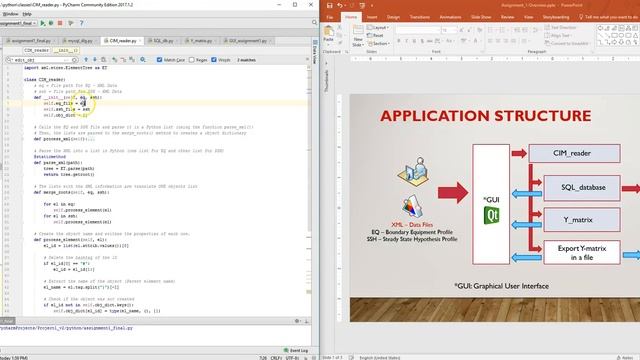
Task: Switch to GUI_assignment1.py editor tab
Action: (x=247, y=41)
